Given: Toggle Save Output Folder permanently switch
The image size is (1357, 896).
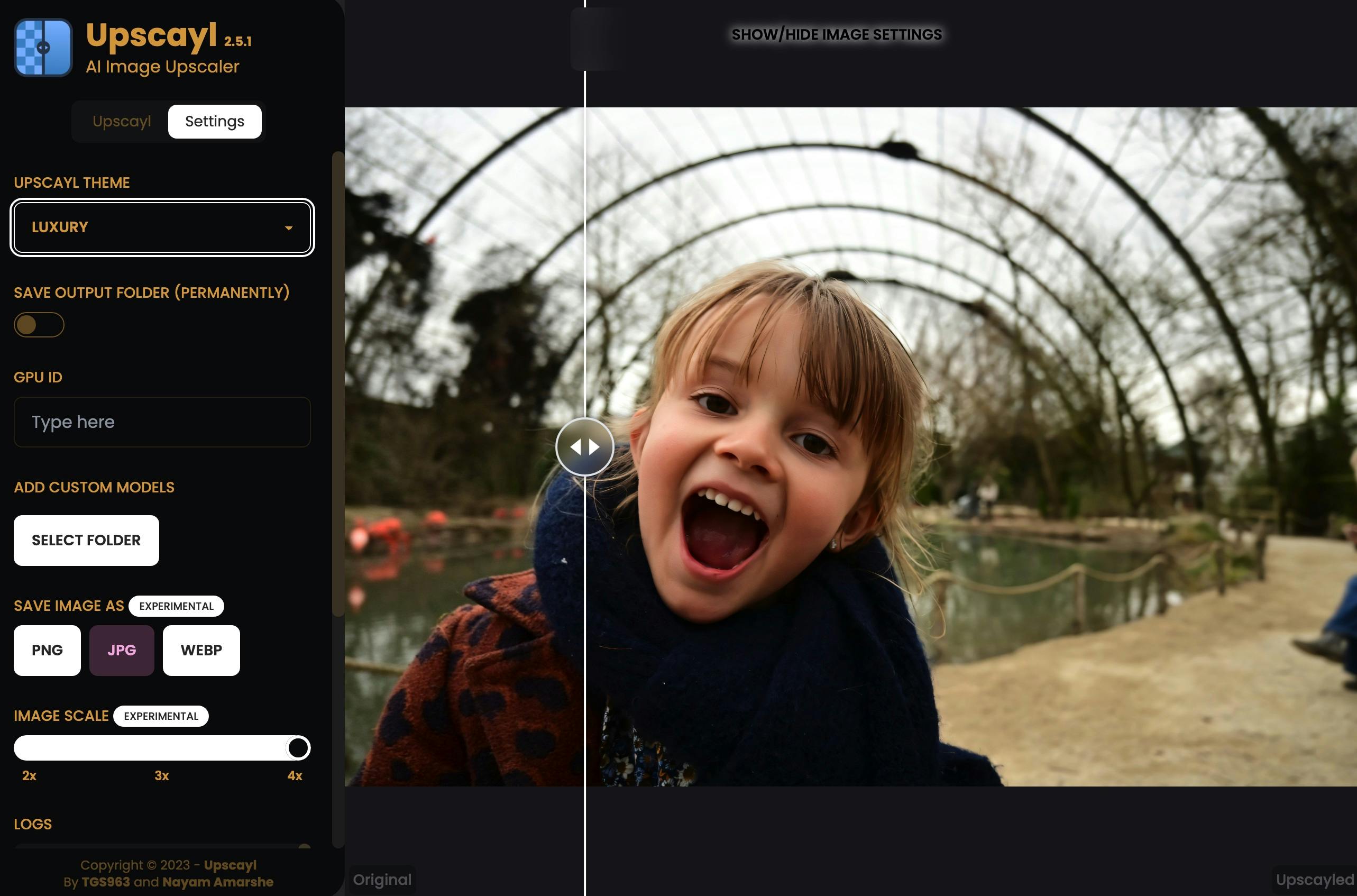Looking at the screenshot, I should coord(39,325).
